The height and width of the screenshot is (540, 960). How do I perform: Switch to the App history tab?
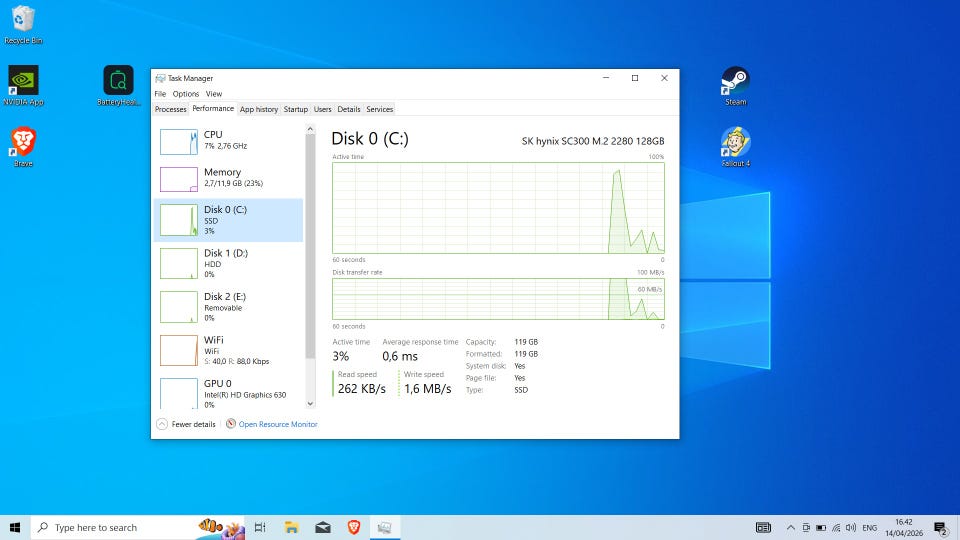[x=259, y=109]
